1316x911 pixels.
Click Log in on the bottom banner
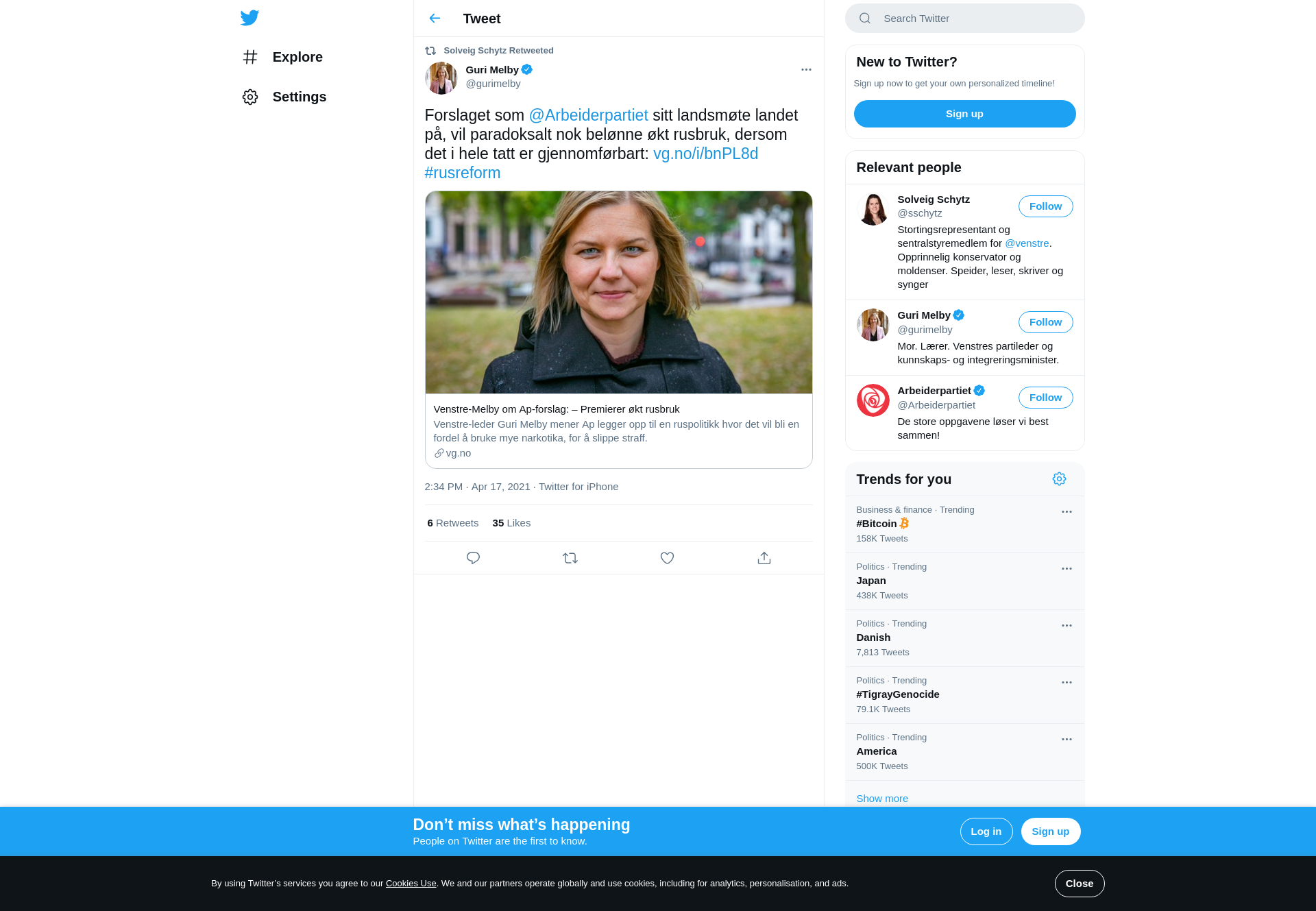986,831
